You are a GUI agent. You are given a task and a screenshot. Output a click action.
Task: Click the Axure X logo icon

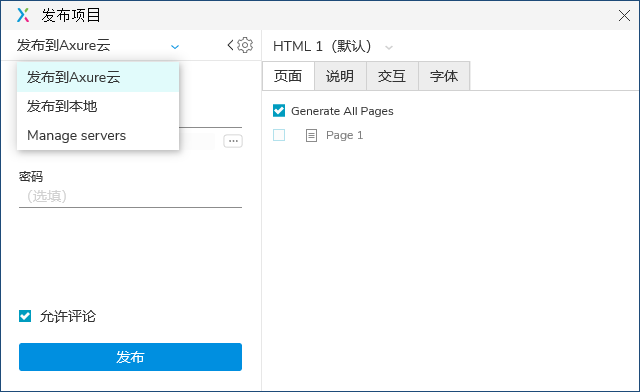click(23, 15)
